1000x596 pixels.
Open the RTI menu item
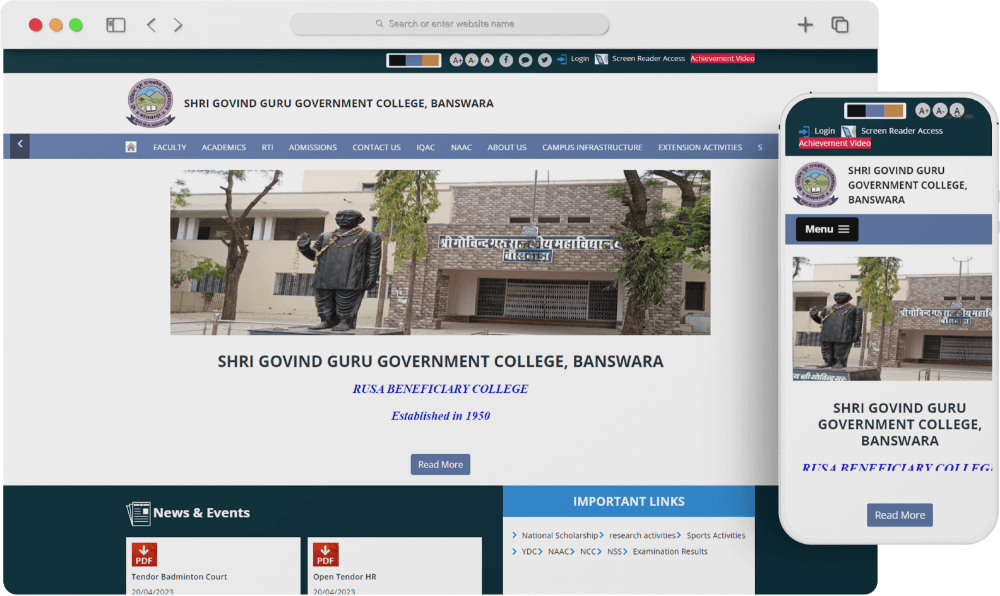click(267, 147)
